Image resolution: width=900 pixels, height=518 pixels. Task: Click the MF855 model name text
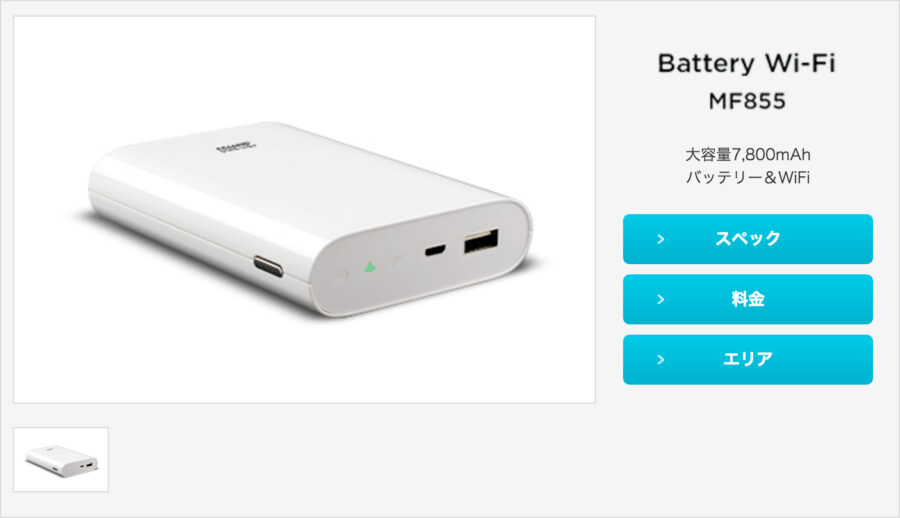[x=747, y=101]
